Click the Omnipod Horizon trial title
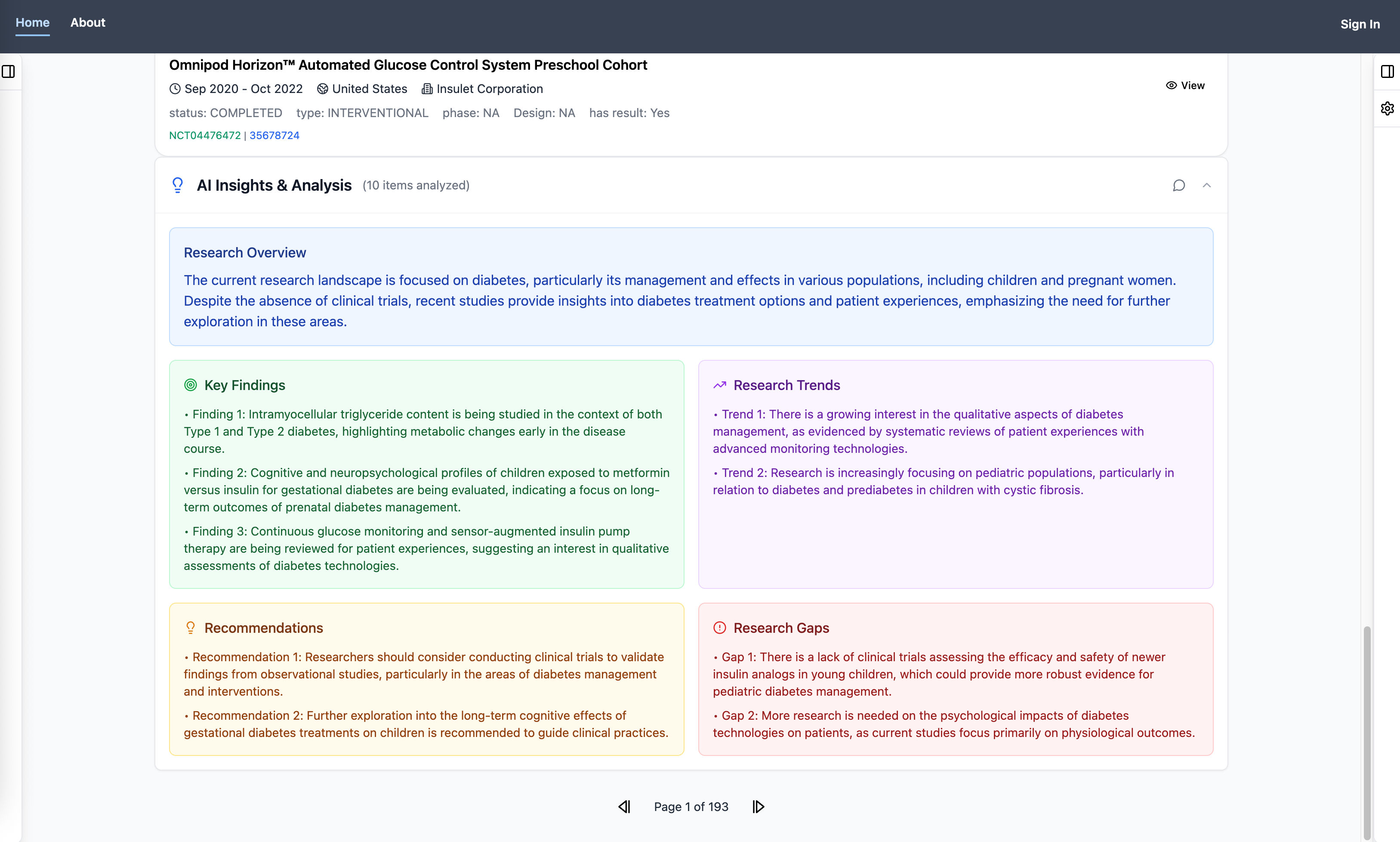The width and height of the screenshot is (1400, 842). [408, 65]
